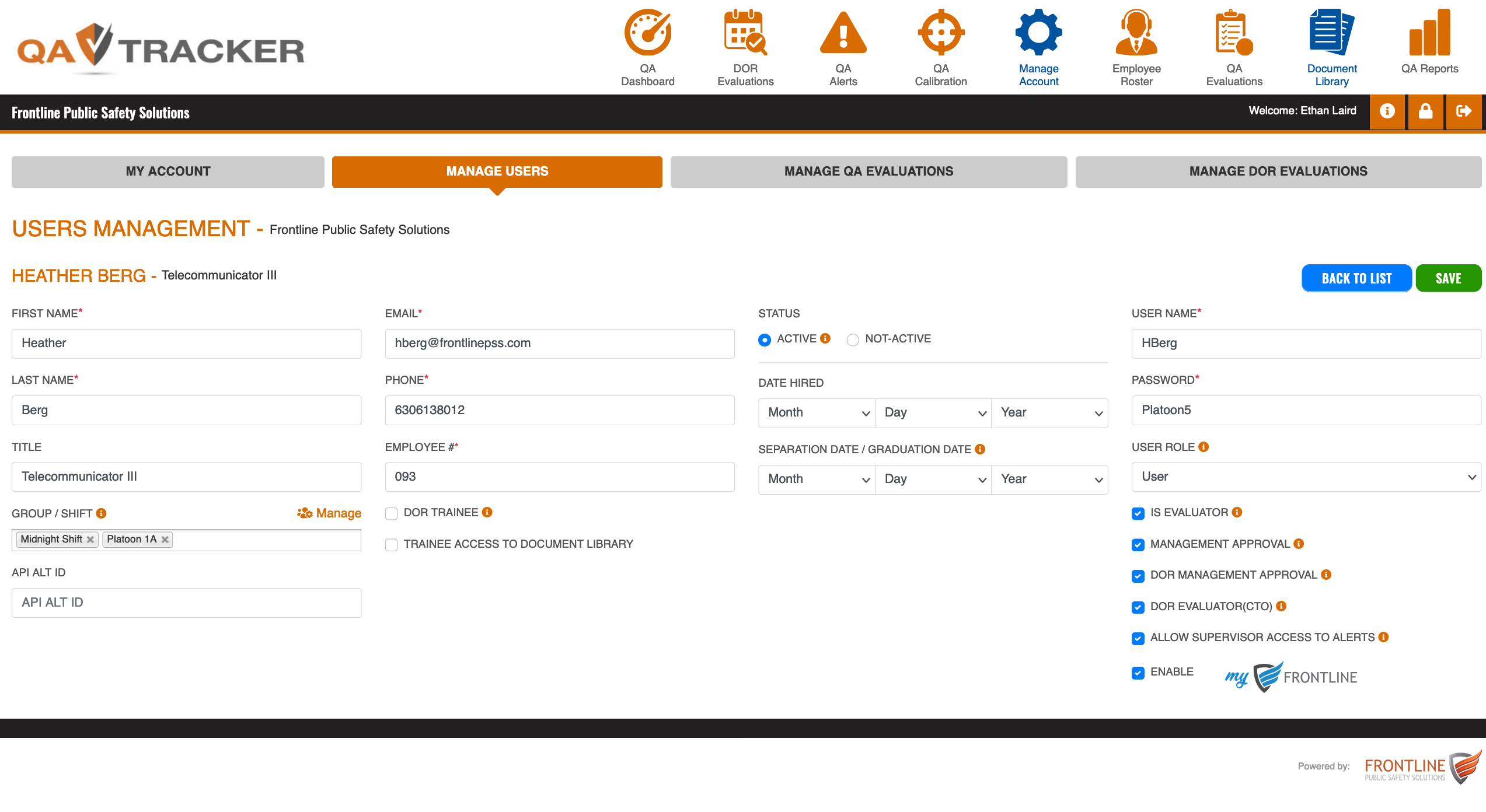Click the green SAVE button
The image size is (1486, 812).
(1449, 278)
